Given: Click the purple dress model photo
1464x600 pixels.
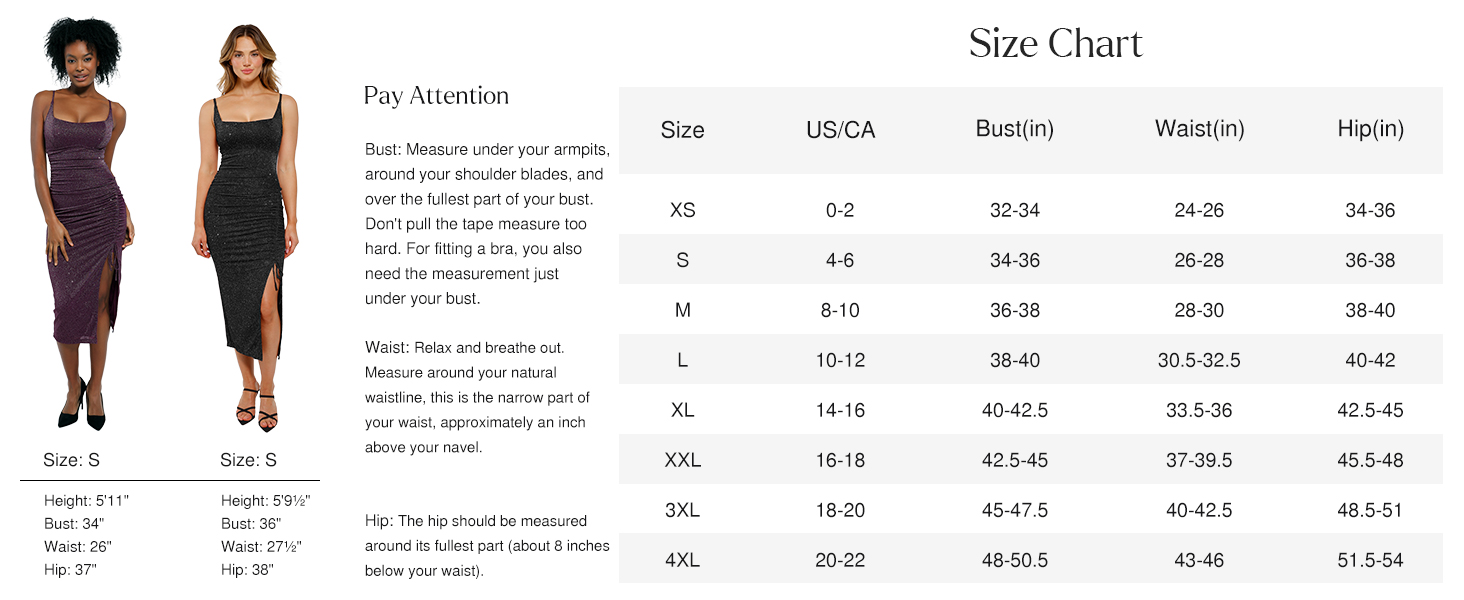Looking at the screenshot, I should [x=82, y=225].
